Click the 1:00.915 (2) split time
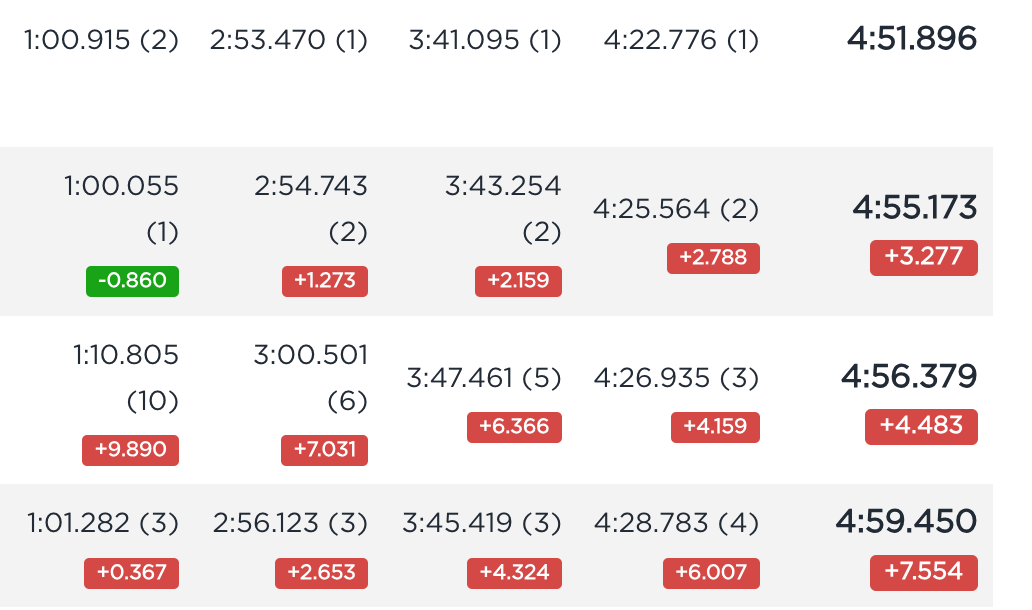The width and height of the screenshot is (1032, 610). pos(101,40)
